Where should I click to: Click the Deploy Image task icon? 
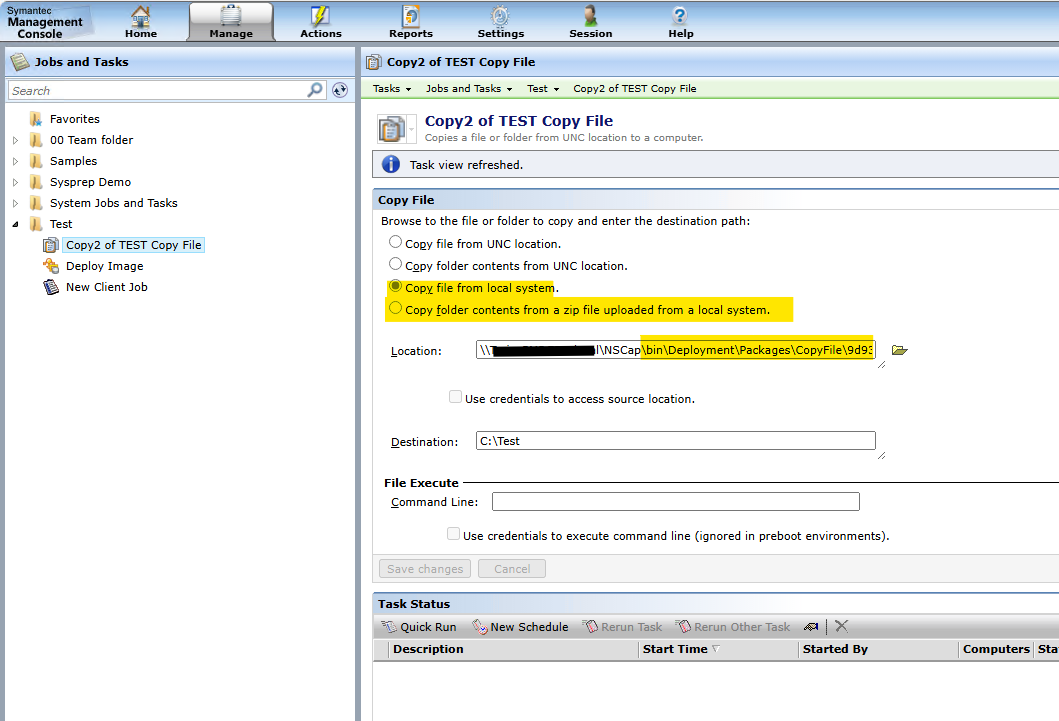pos(51,266)
